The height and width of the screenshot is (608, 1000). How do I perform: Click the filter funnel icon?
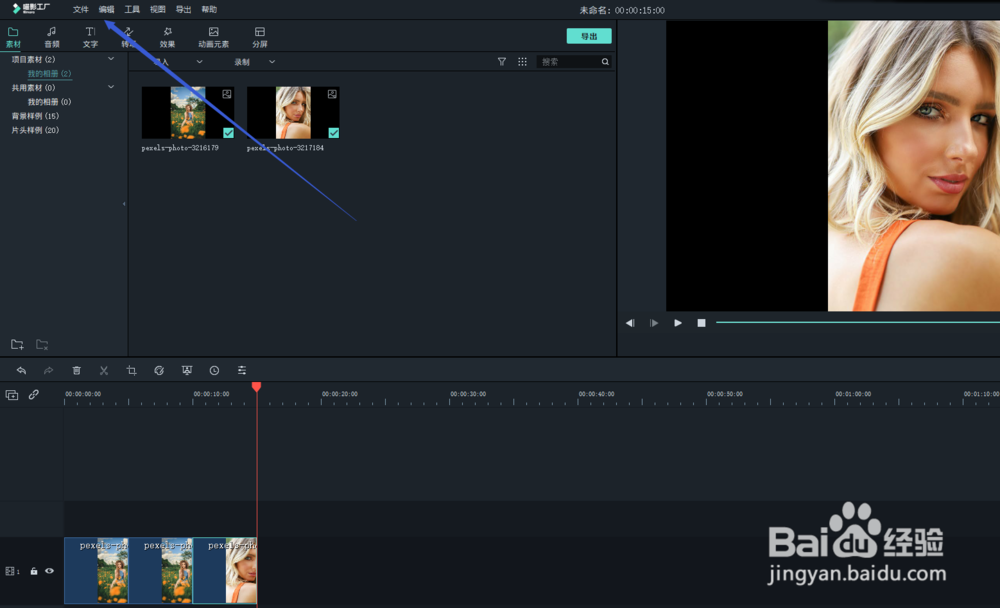tap(502, 62)
